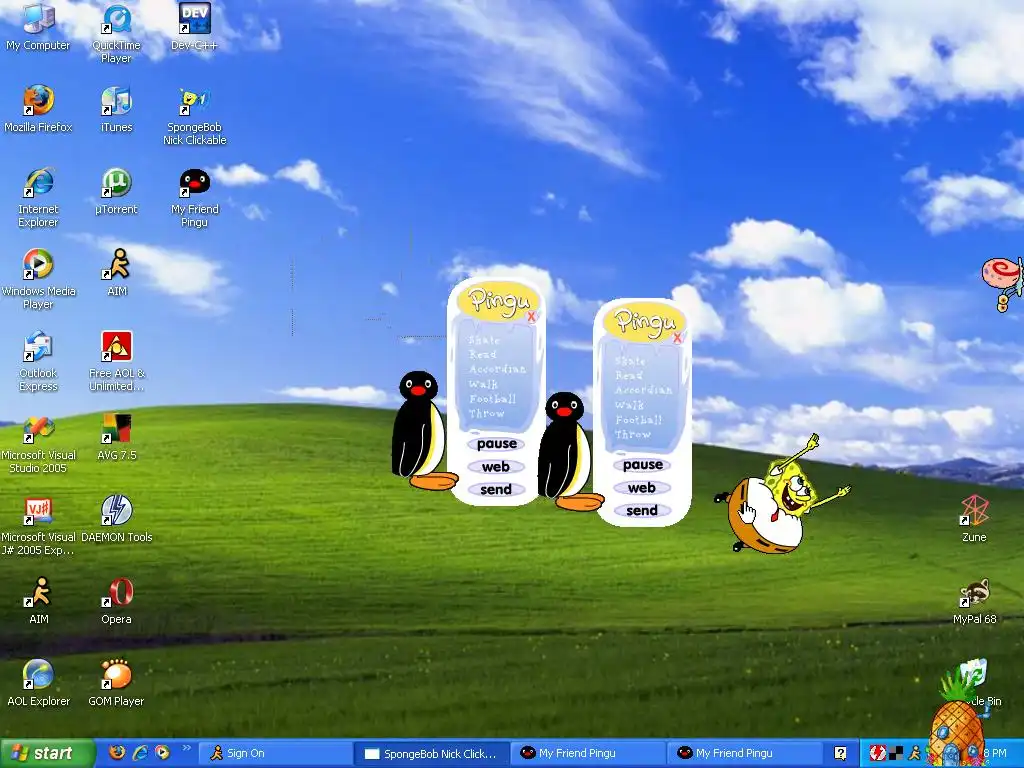Screen dimensions: 1024x768
Task: Close the left Pingu panel with its red X
Action: (x=532, y=317)
